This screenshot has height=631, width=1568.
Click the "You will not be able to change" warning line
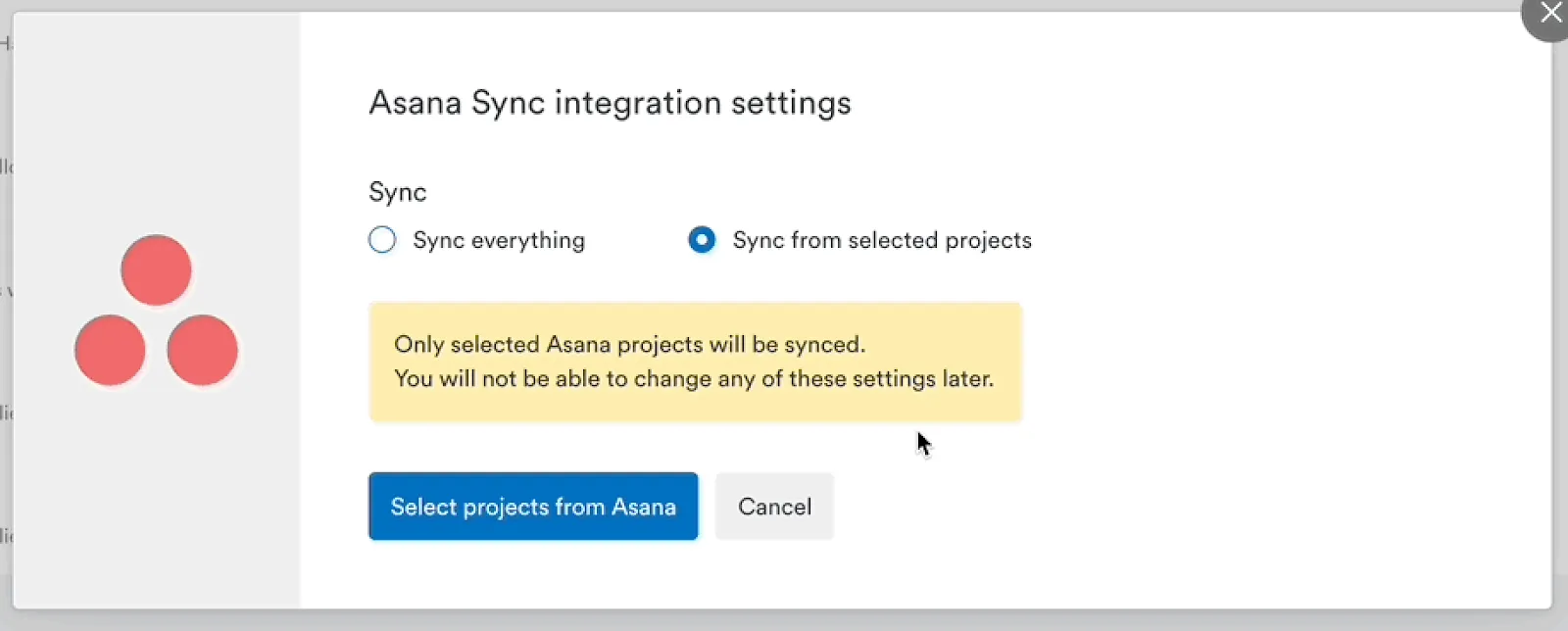693,379
